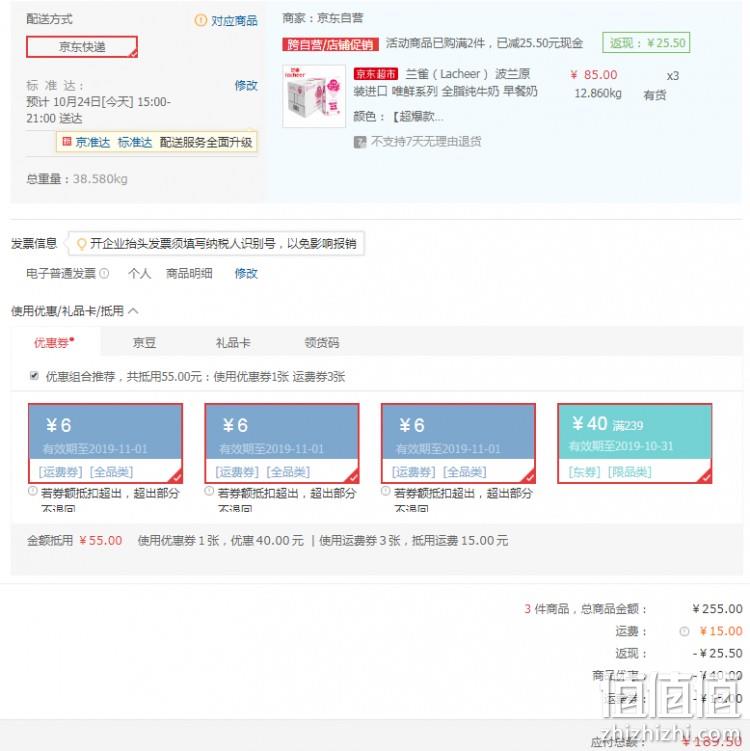The height and width of the screenshot is (751, 750).
Task: Click the orange info icon beside 对应商品
Action: (200, 20)
